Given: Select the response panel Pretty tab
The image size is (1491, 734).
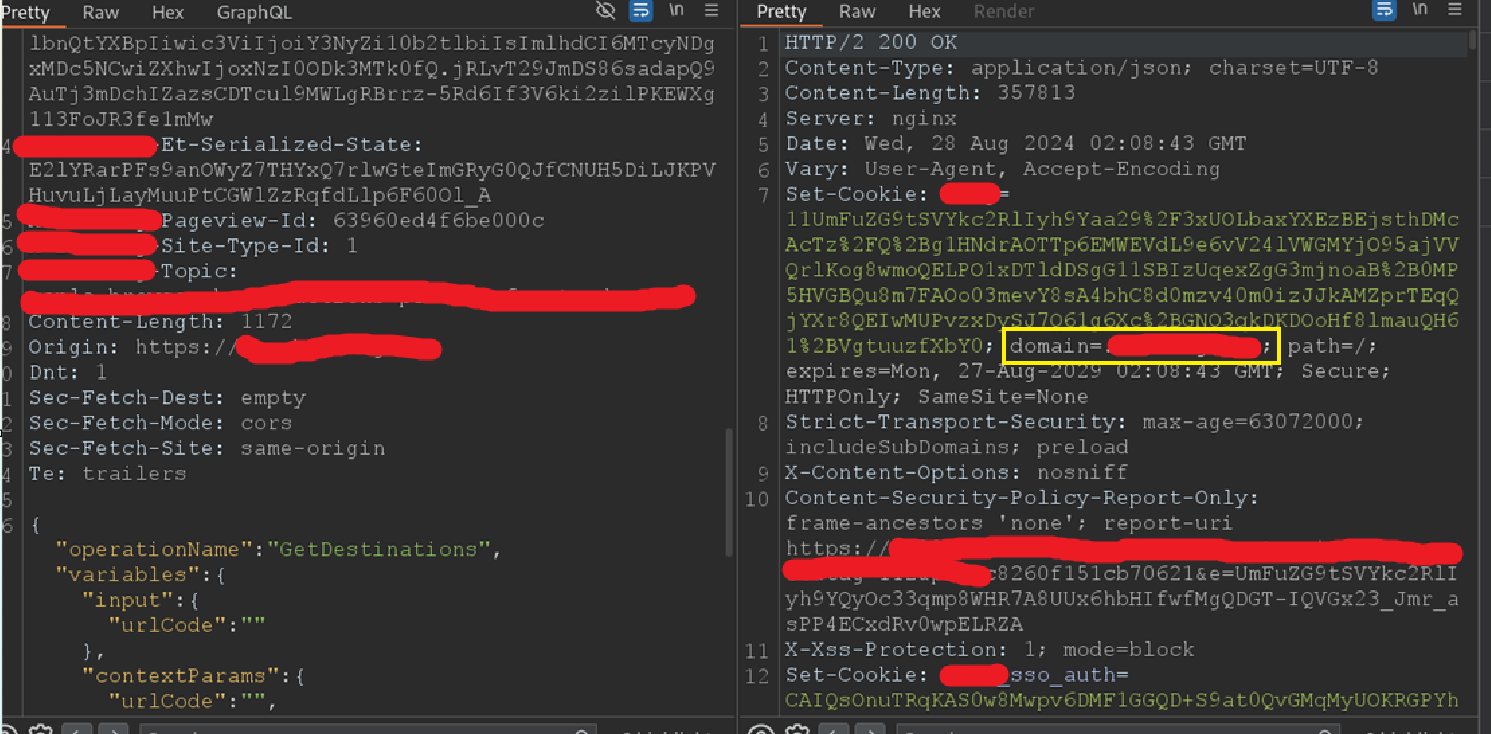Looking at the screenshot, I should [x=781, y=12].
